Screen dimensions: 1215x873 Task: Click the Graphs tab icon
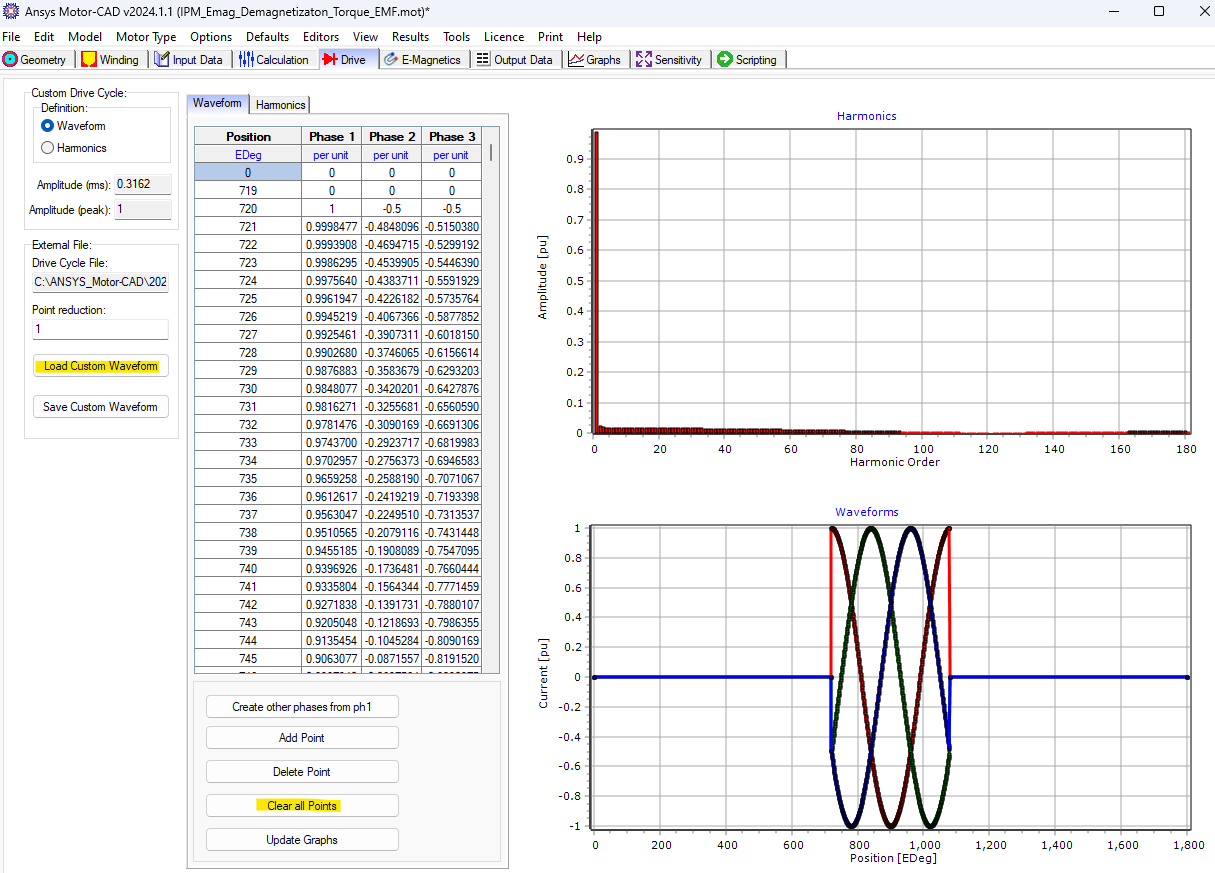(576, 60)
